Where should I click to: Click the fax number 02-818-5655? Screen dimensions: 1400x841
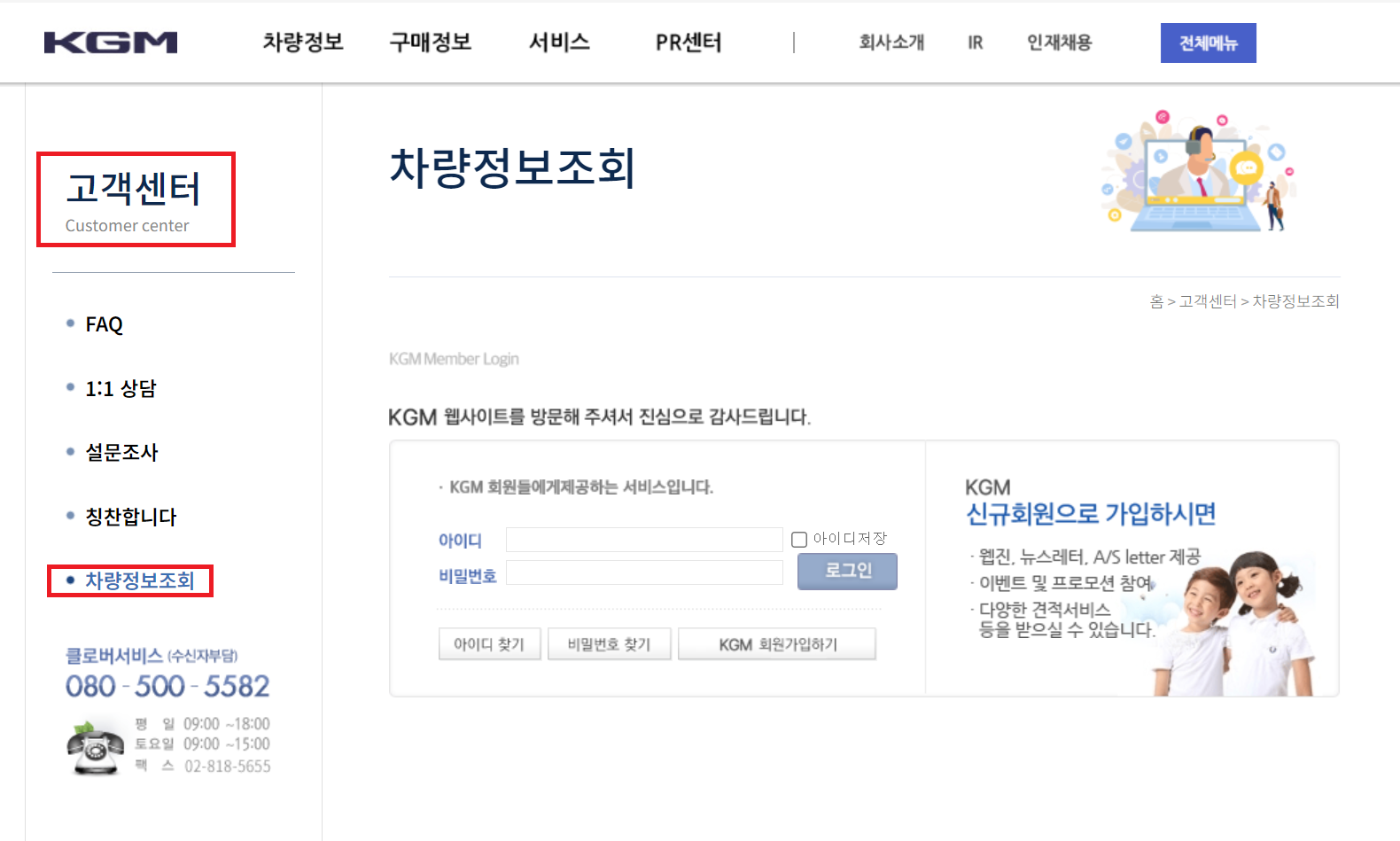coord(228,767)
